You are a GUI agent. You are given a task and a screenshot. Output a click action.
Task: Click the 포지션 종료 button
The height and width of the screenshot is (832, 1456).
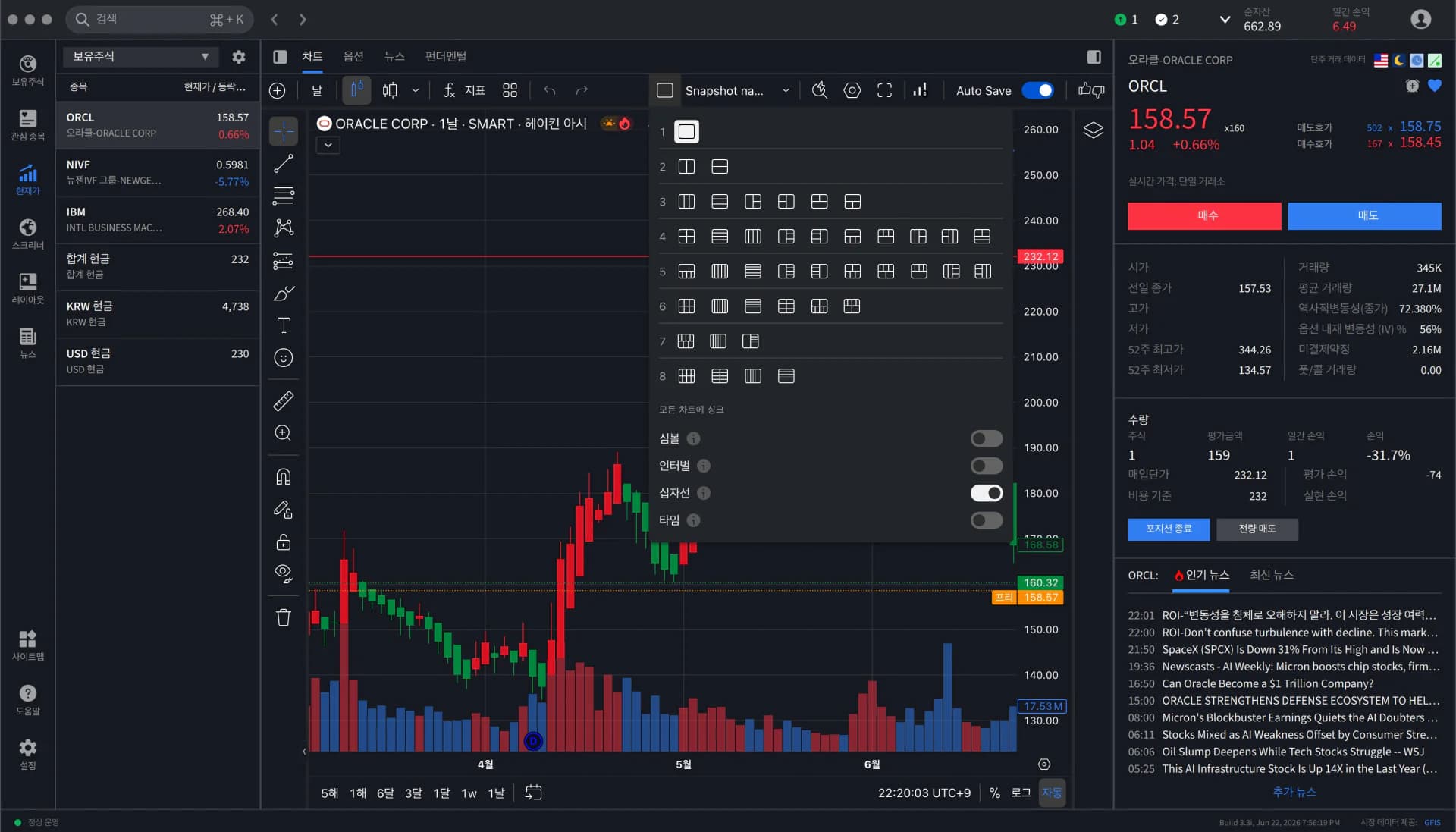tap(1169, 529)
